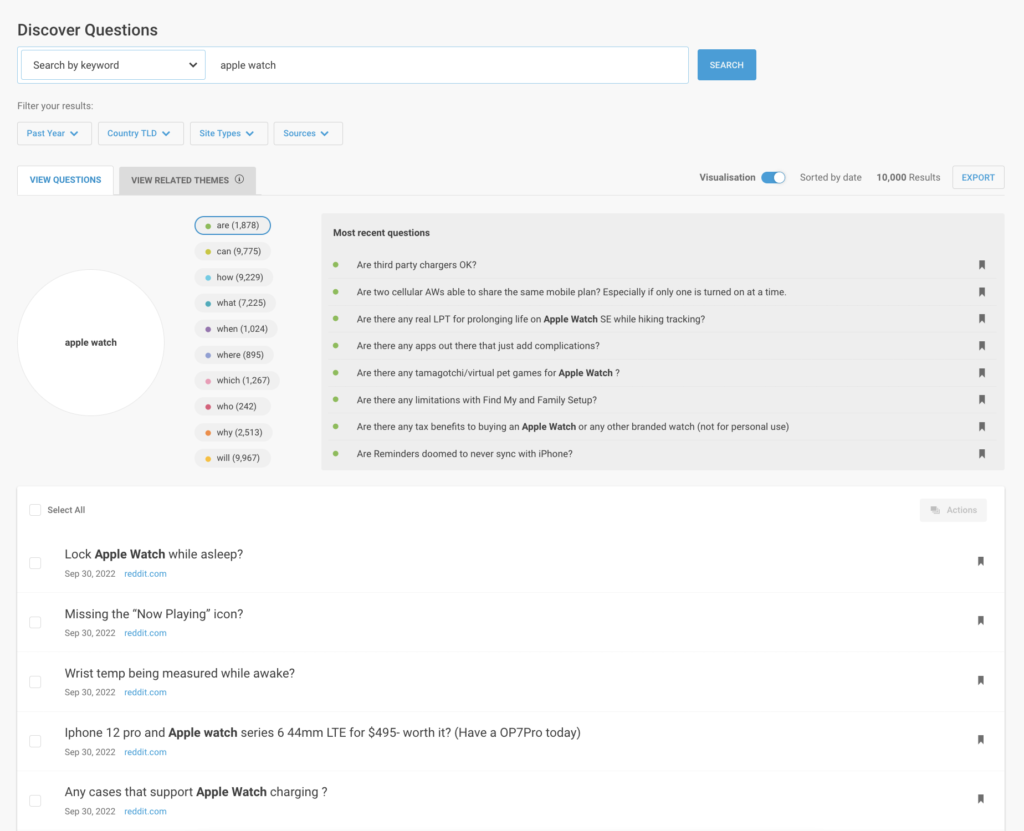Check the Select All checkbox
This screenshot has height=831, width=1024.
(x=35, y=510)
